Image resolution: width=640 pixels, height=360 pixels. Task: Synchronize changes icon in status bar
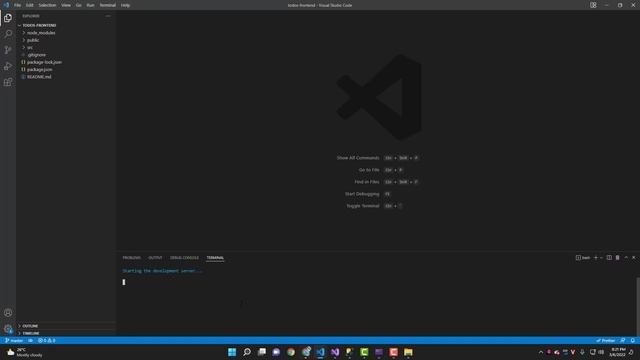click(31, 340)
